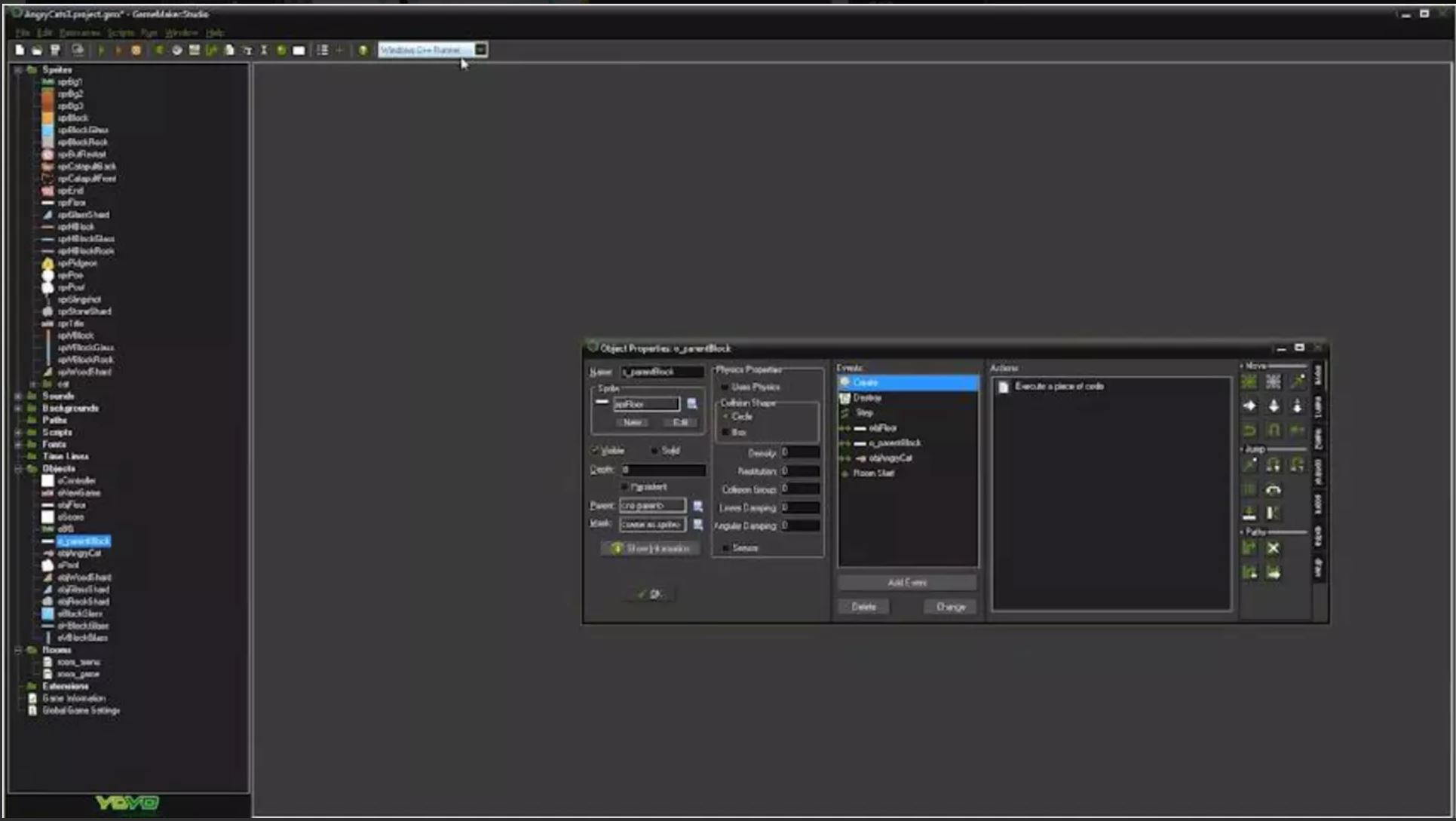Screen dimensions: 1456x821
Task: Click the Save project toolbar icon
Action: click(x=55, y=50)
